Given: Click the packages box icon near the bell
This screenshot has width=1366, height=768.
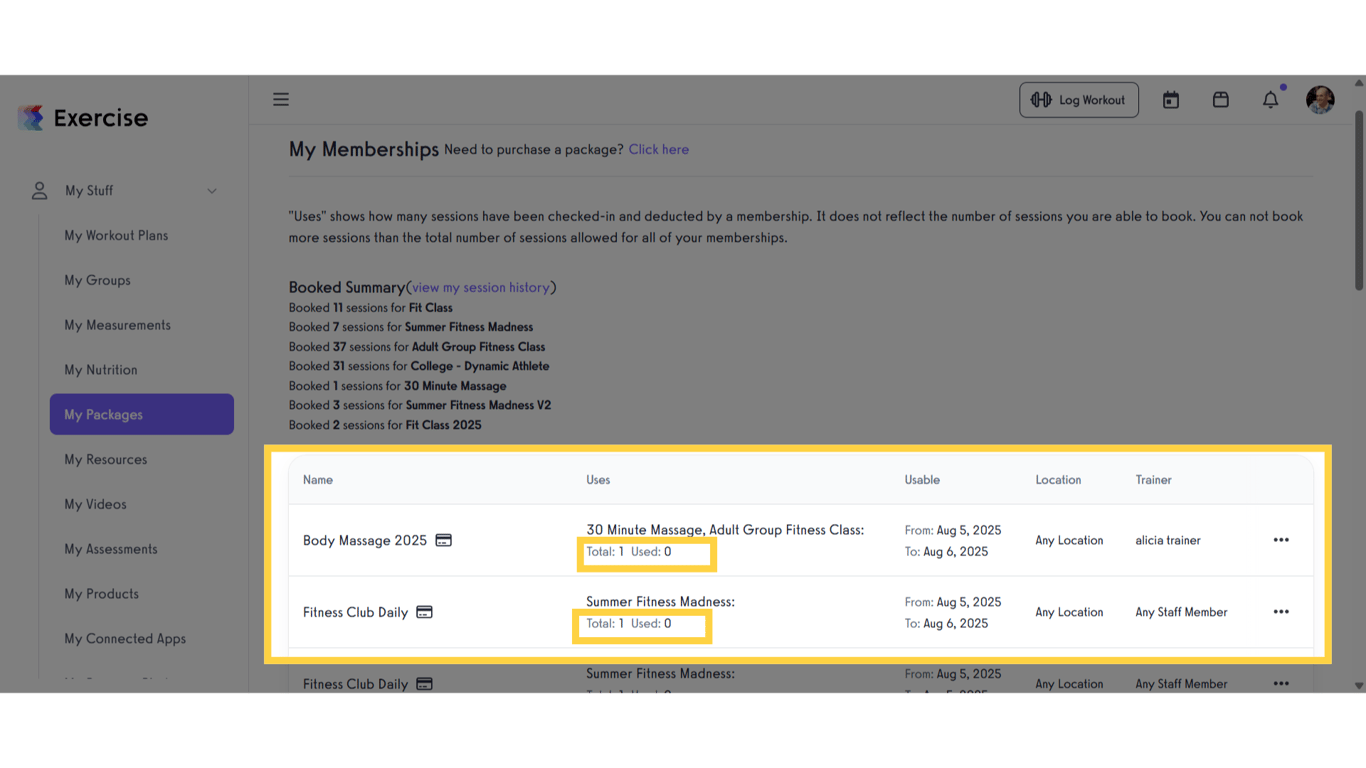Looking at the screenshot, I should tap(1220, 99).
